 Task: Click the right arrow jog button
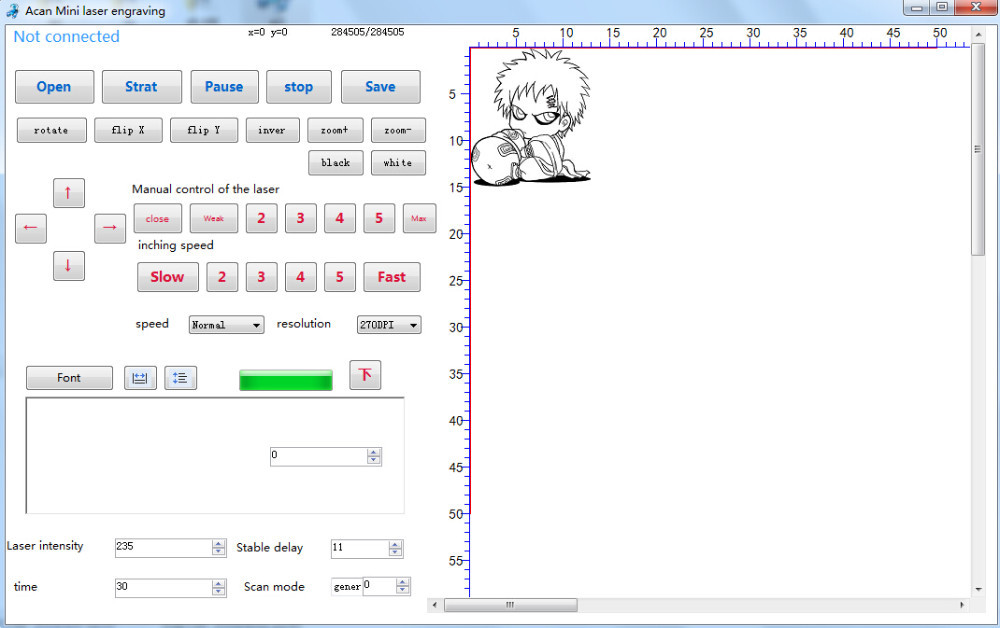coord(110,228)
